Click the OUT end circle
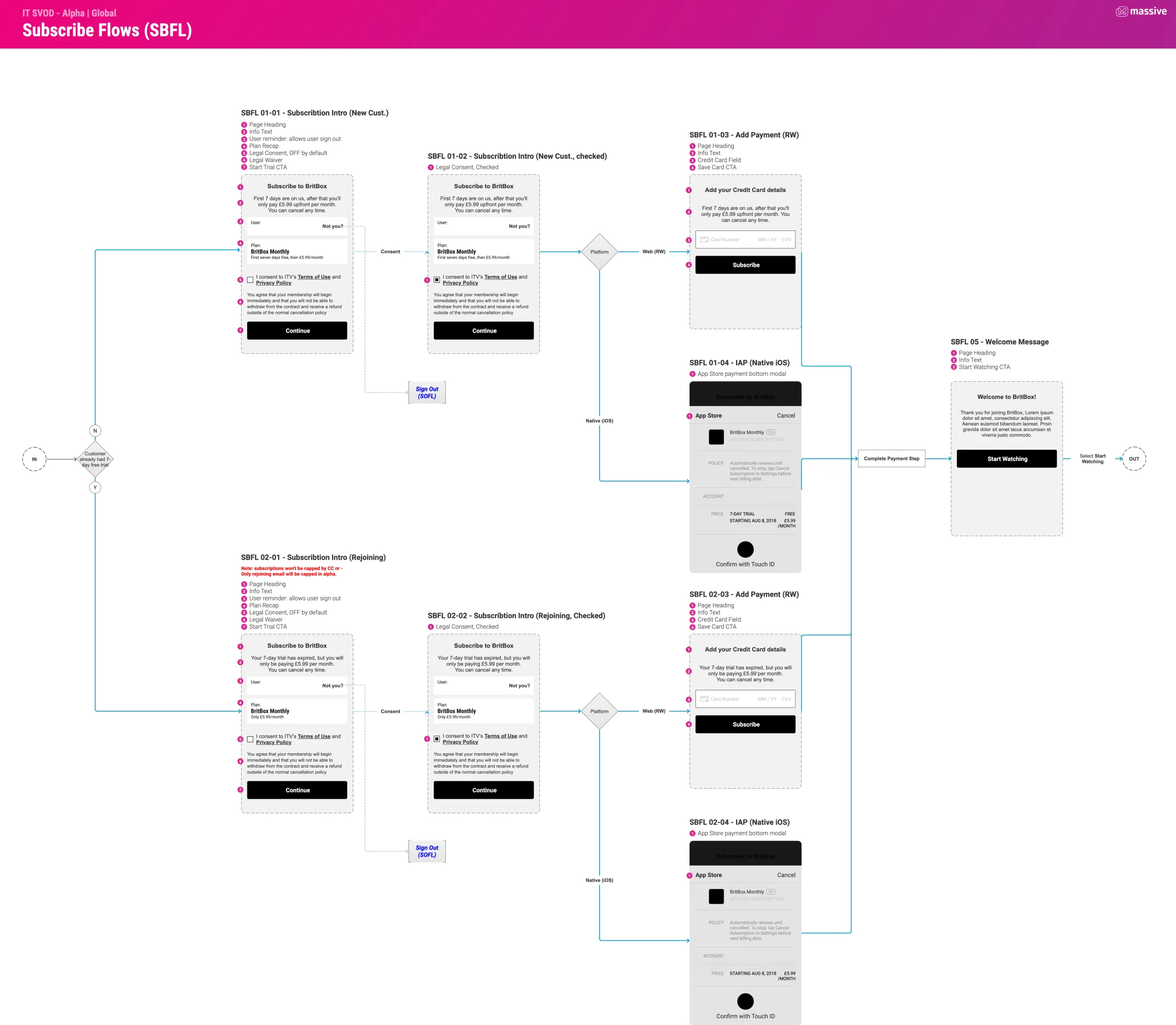The image size is (1176, 1025). point(1134,459)
